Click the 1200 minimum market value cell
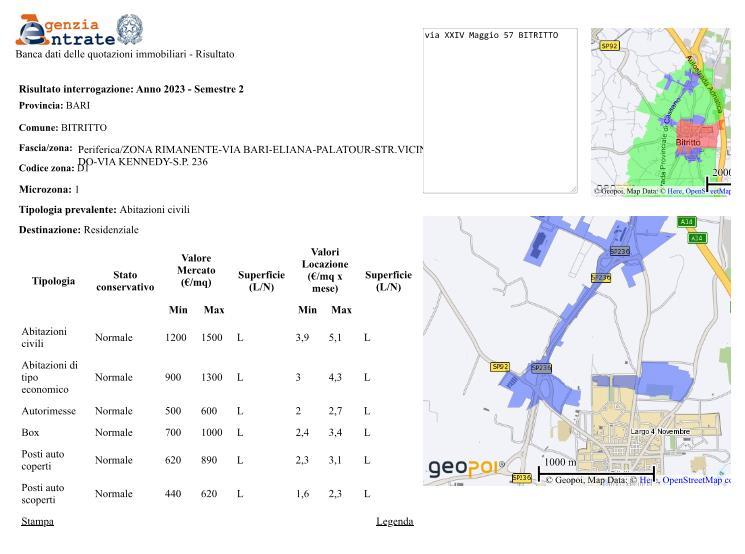 pos(175,337)
